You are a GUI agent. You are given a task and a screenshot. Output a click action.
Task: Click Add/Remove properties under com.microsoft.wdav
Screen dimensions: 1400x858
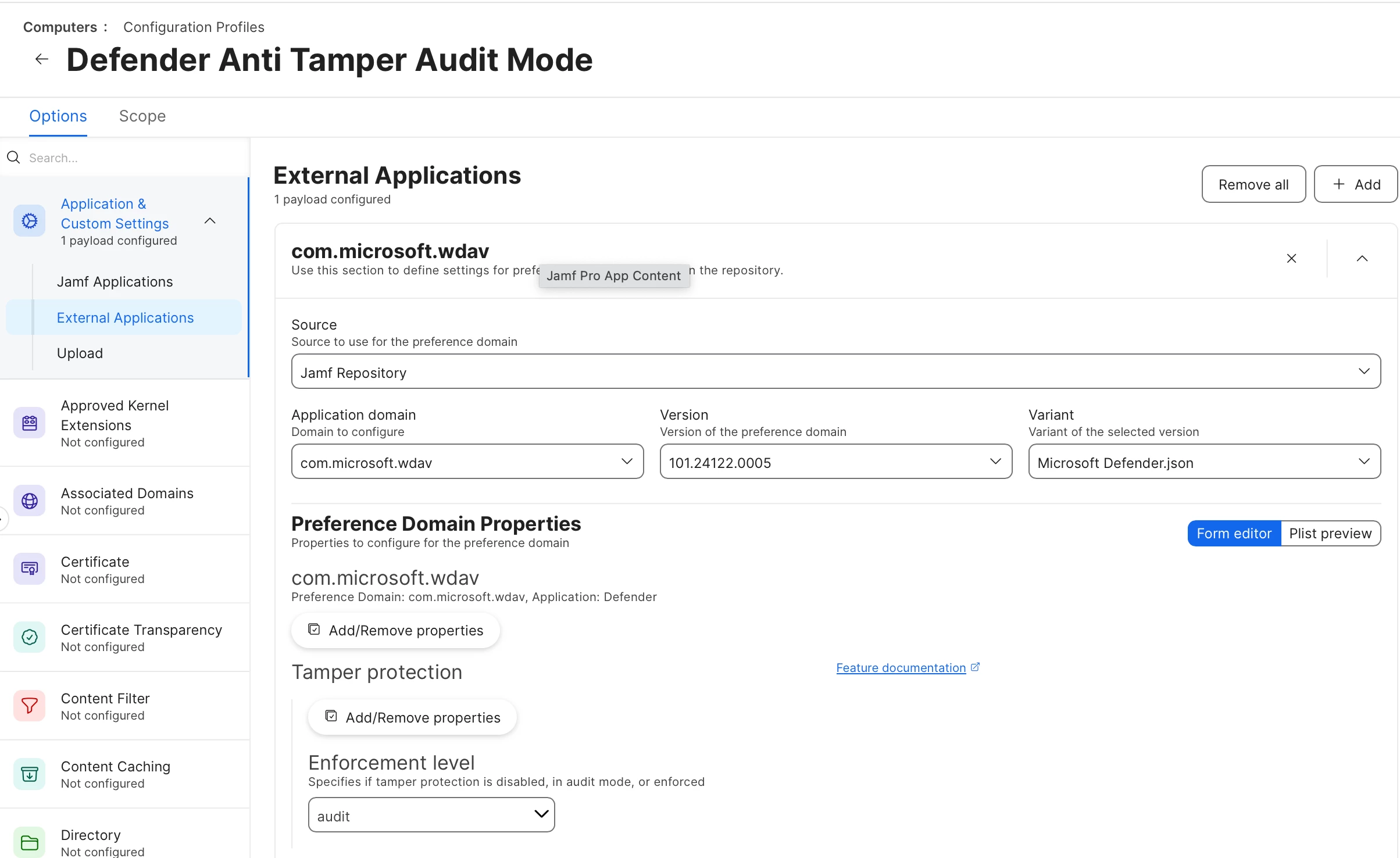click(x=395, y=630)
